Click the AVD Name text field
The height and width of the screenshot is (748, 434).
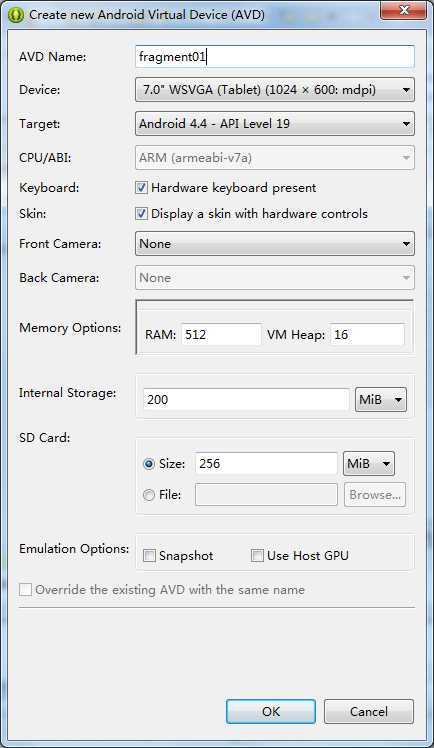(x=275, y=57)
